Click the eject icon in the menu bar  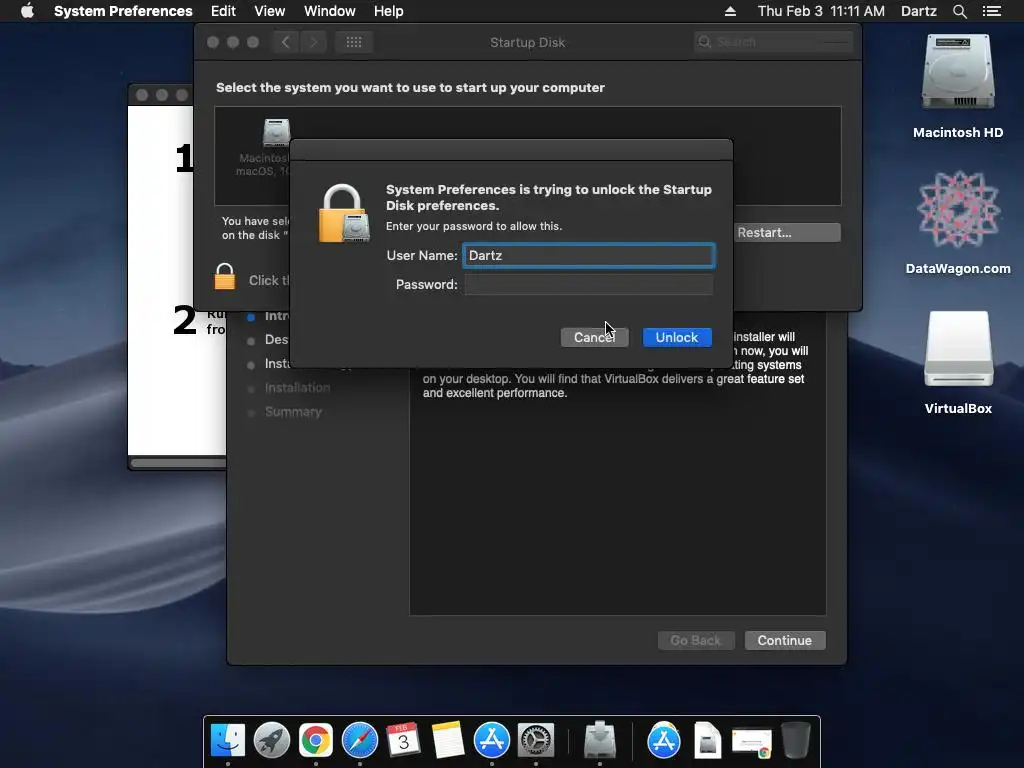[x=730, y=11]
